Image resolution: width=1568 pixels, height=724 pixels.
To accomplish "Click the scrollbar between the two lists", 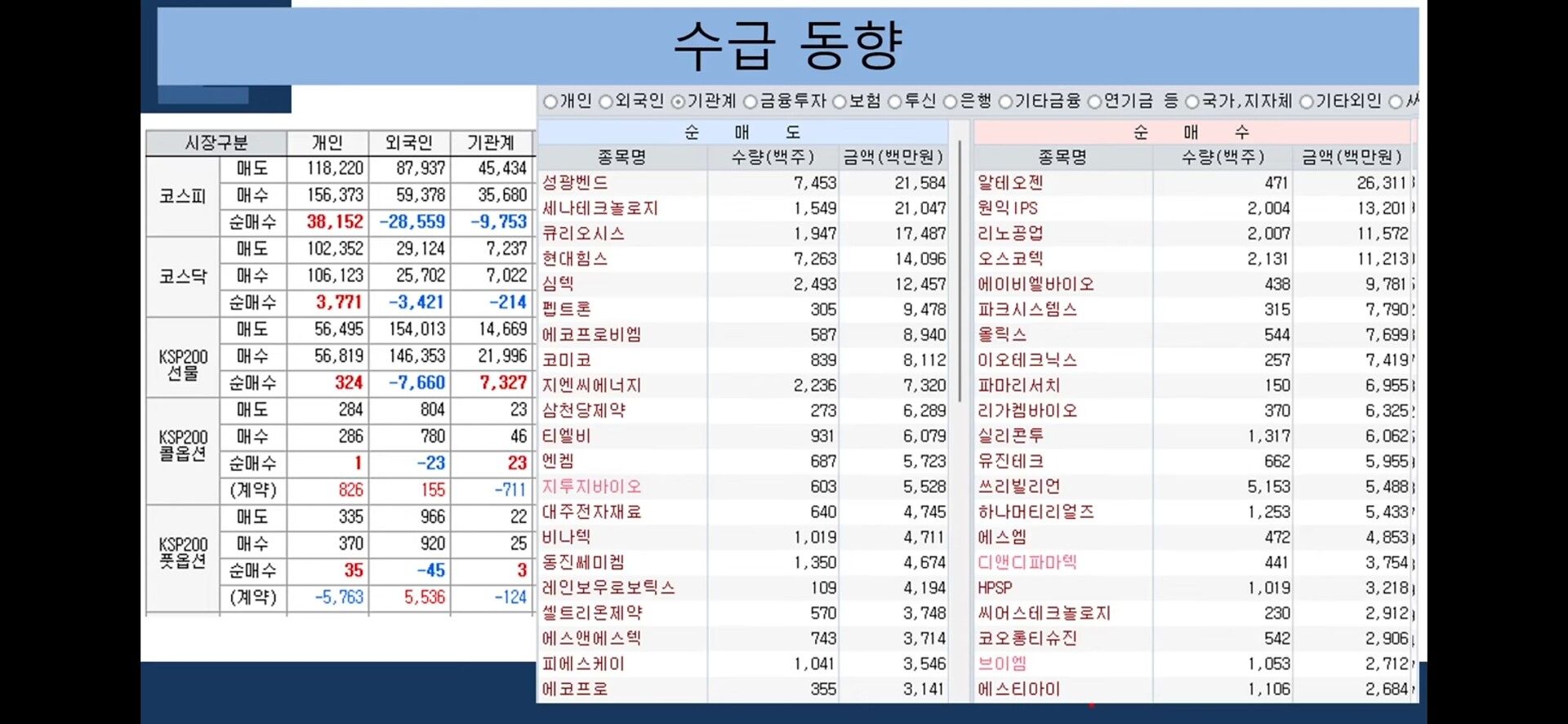I will pyautogui.click(x=960, y=271).
